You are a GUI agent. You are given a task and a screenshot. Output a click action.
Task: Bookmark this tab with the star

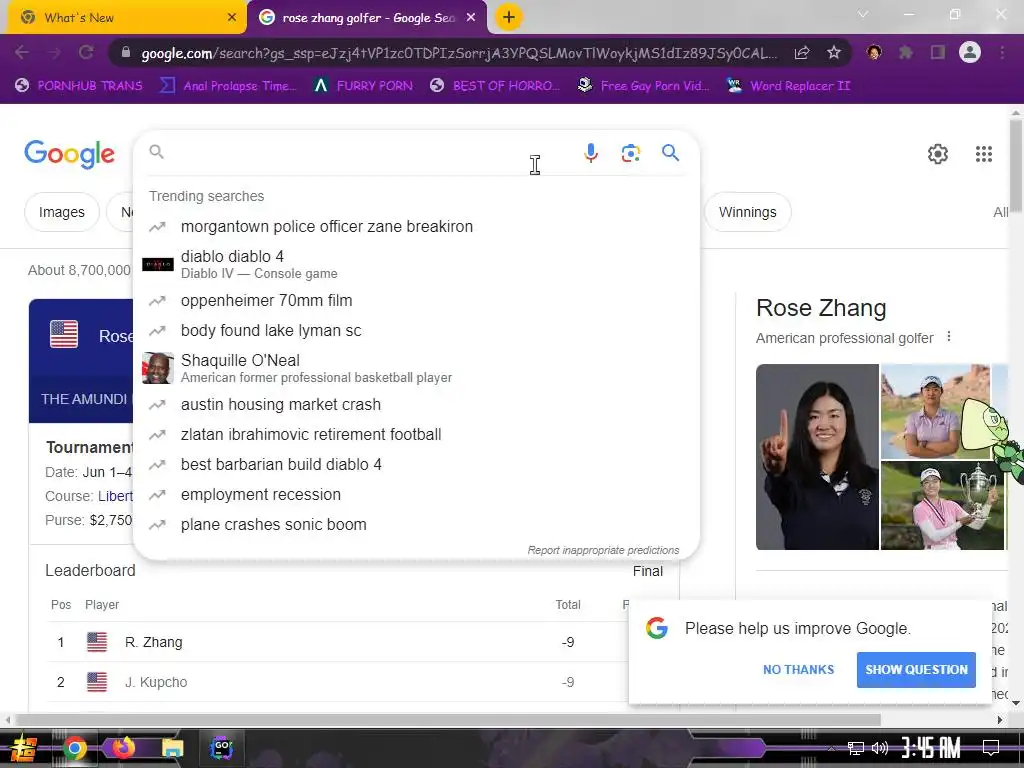pyautogui.click(x=834, y=53)
